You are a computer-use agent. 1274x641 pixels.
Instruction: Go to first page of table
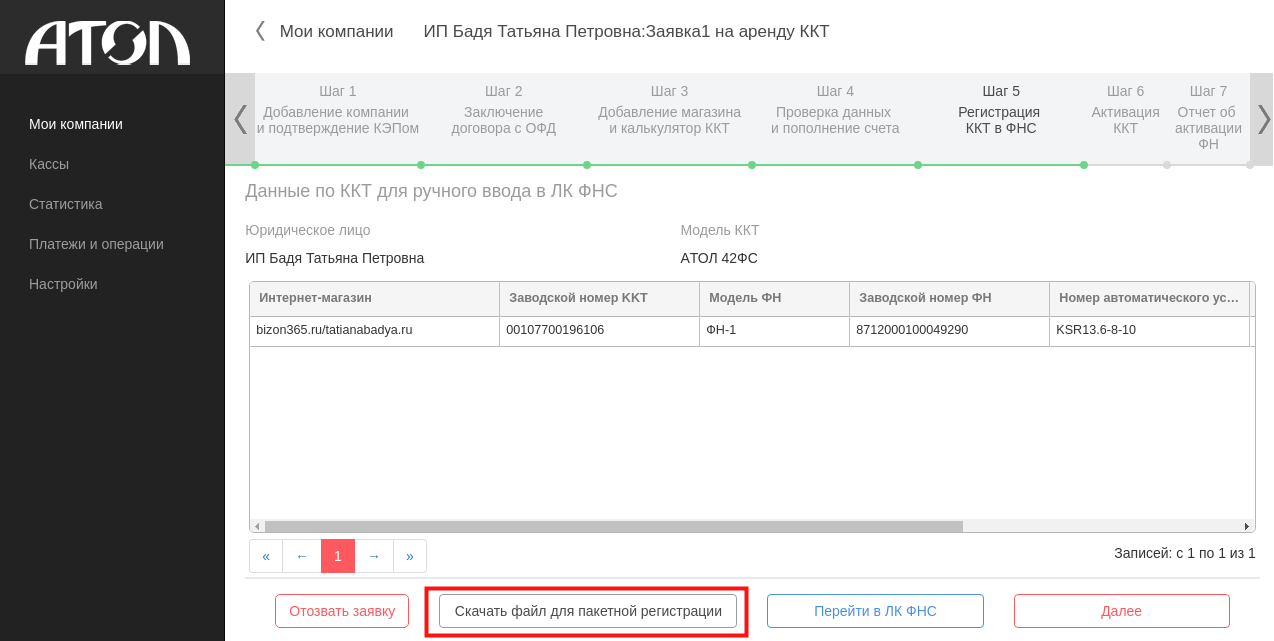click(x=266, y=556)
